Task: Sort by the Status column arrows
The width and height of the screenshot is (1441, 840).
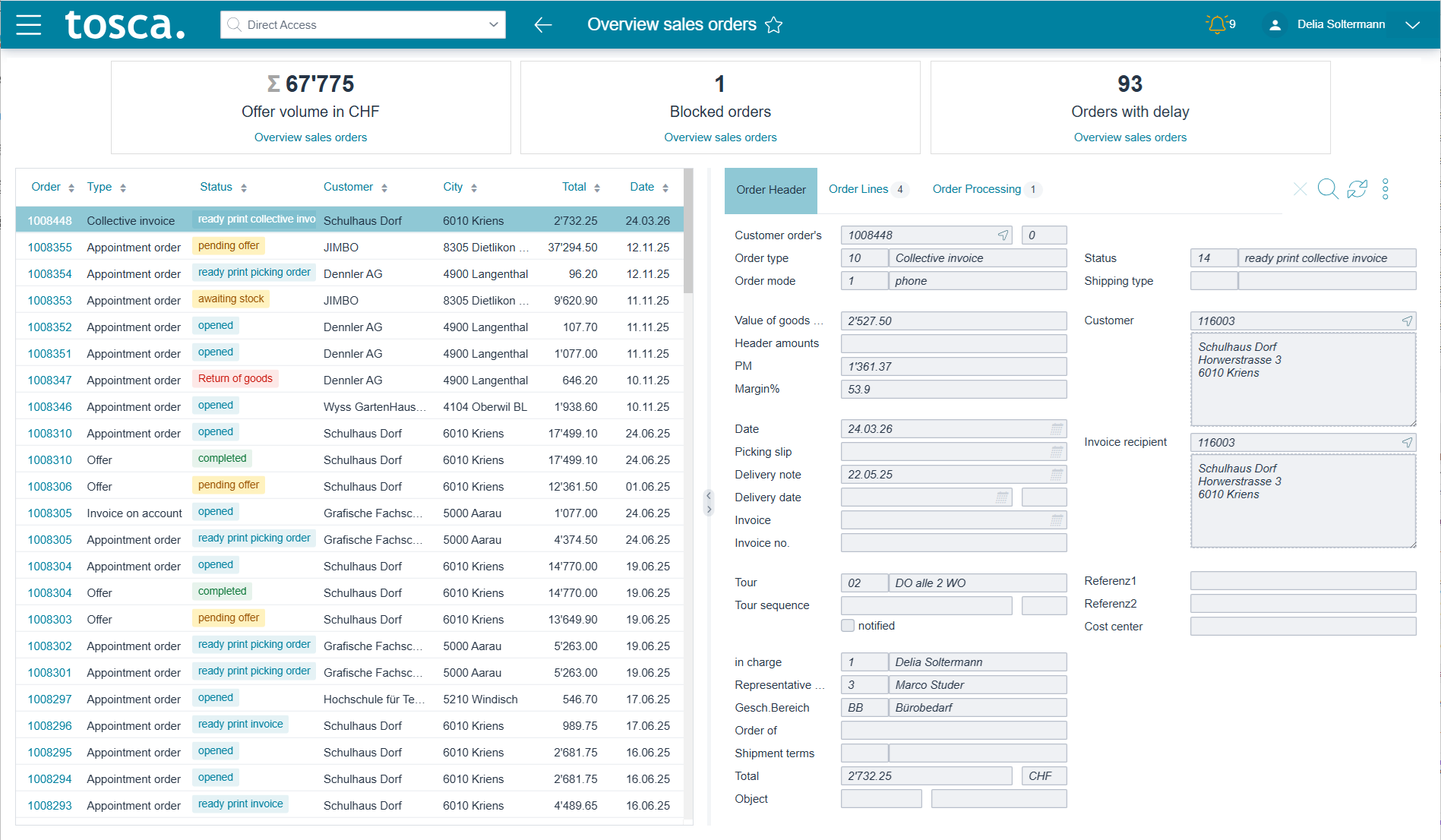Action: click(x=244, y=188)
